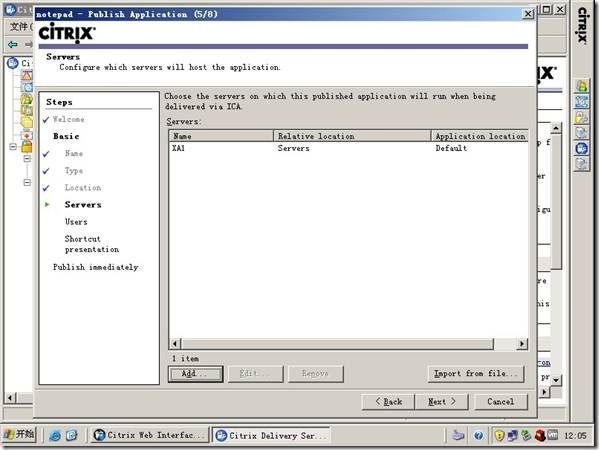Select the Type step
This screenshot has width=599, height=450.
74,171
